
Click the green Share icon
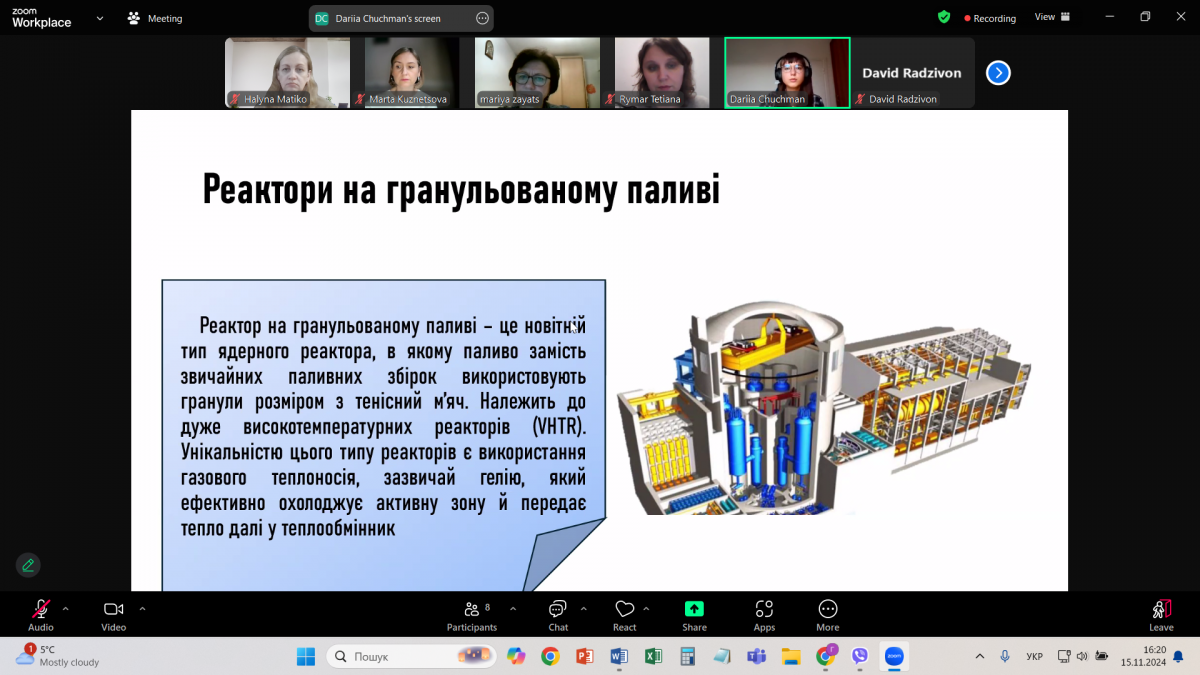[x=694, y=610]
